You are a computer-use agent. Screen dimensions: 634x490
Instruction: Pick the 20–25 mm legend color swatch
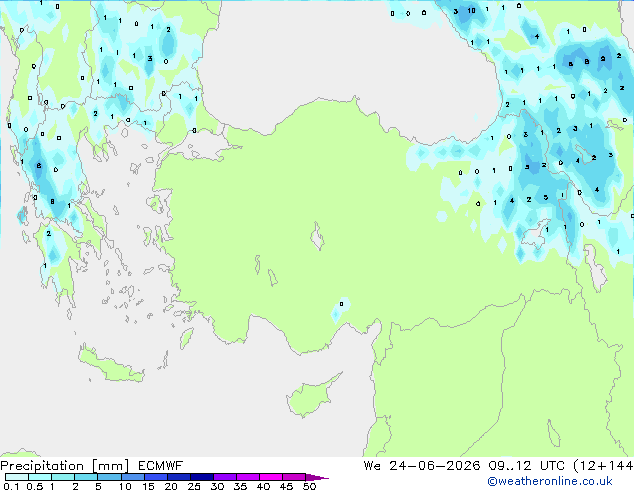click(179, 477)
